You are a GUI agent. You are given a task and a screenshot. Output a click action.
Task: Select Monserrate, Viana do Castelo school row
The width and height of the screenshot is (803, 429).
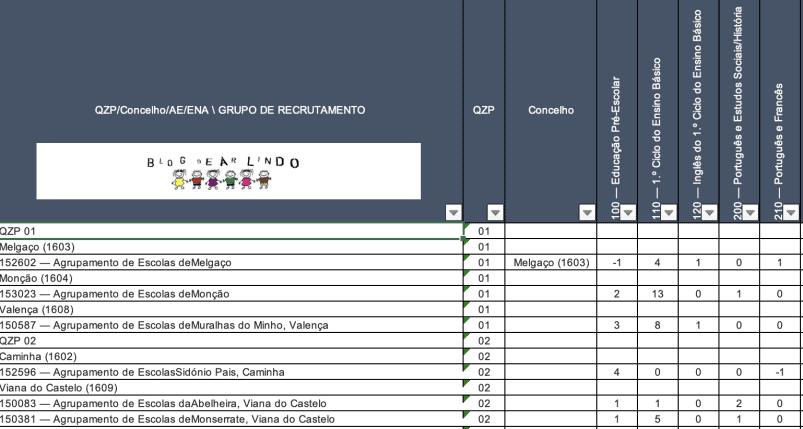230,419
